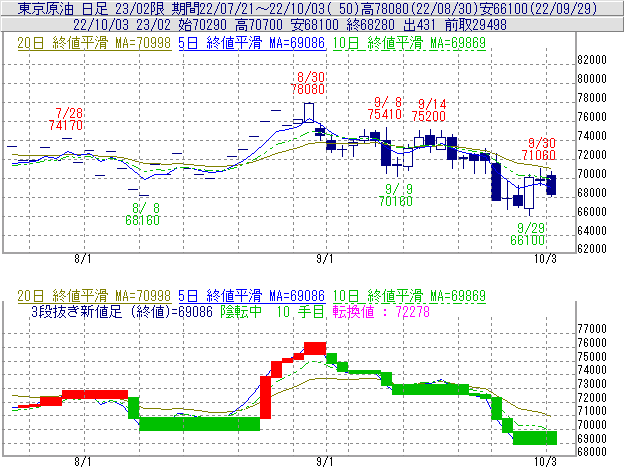The height and width of the screenshot is (475, 624).
Task: Click the 20日 終値平滑 MA=70998 legend in upper chart
Action: [x=94, y=43]
